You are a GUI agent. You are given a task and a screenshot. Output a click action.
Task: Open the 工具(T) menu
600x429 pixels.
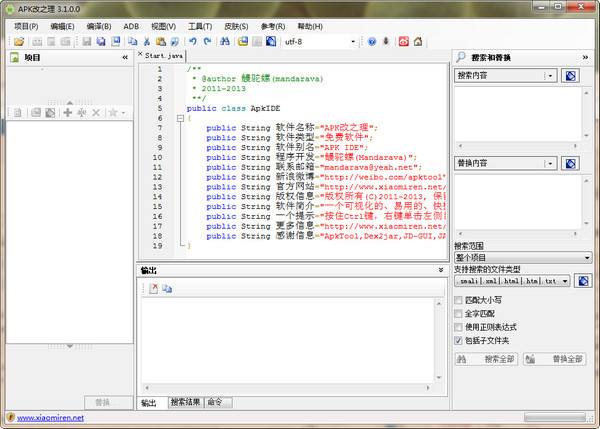199,25
